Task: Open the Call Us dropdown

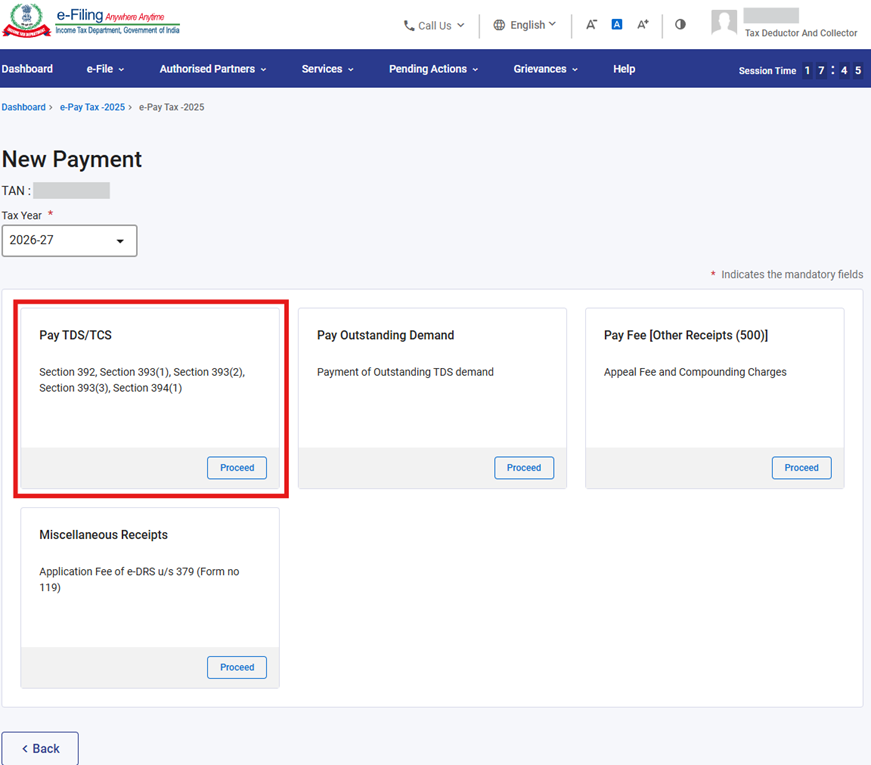Action: point(434,26)
